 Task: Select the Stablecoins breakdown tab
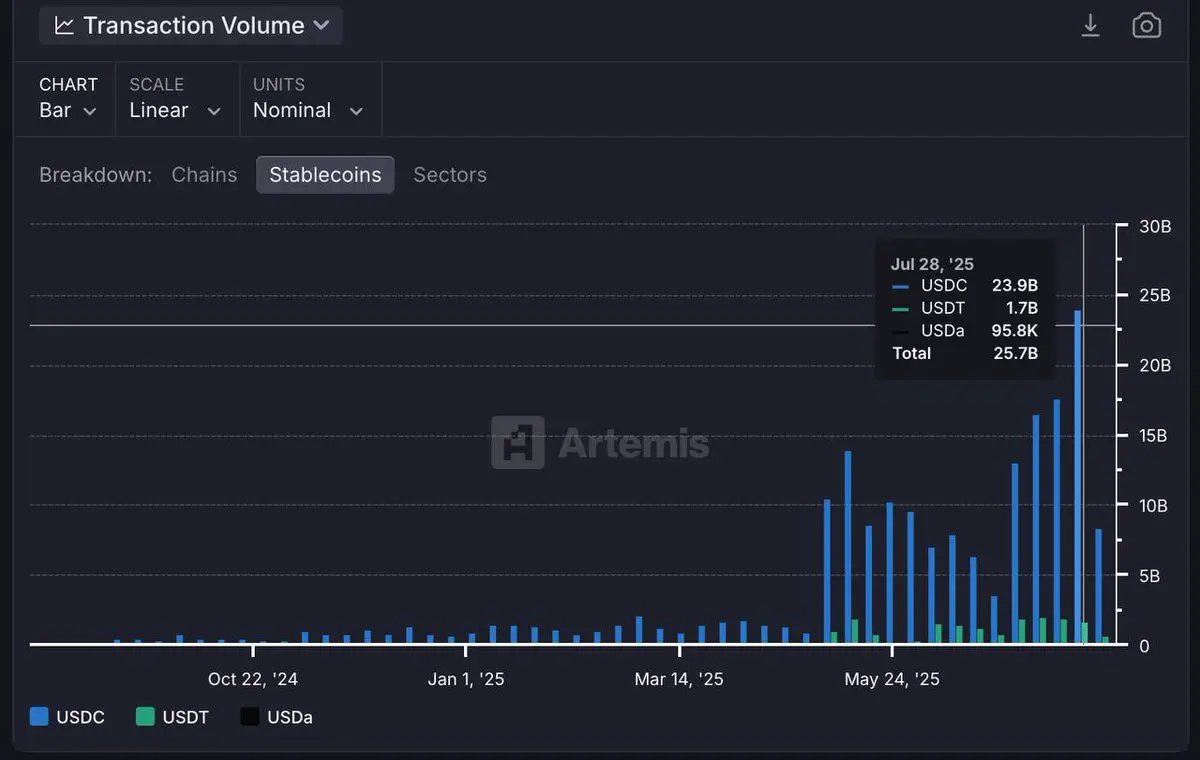(x=325, y=174)
